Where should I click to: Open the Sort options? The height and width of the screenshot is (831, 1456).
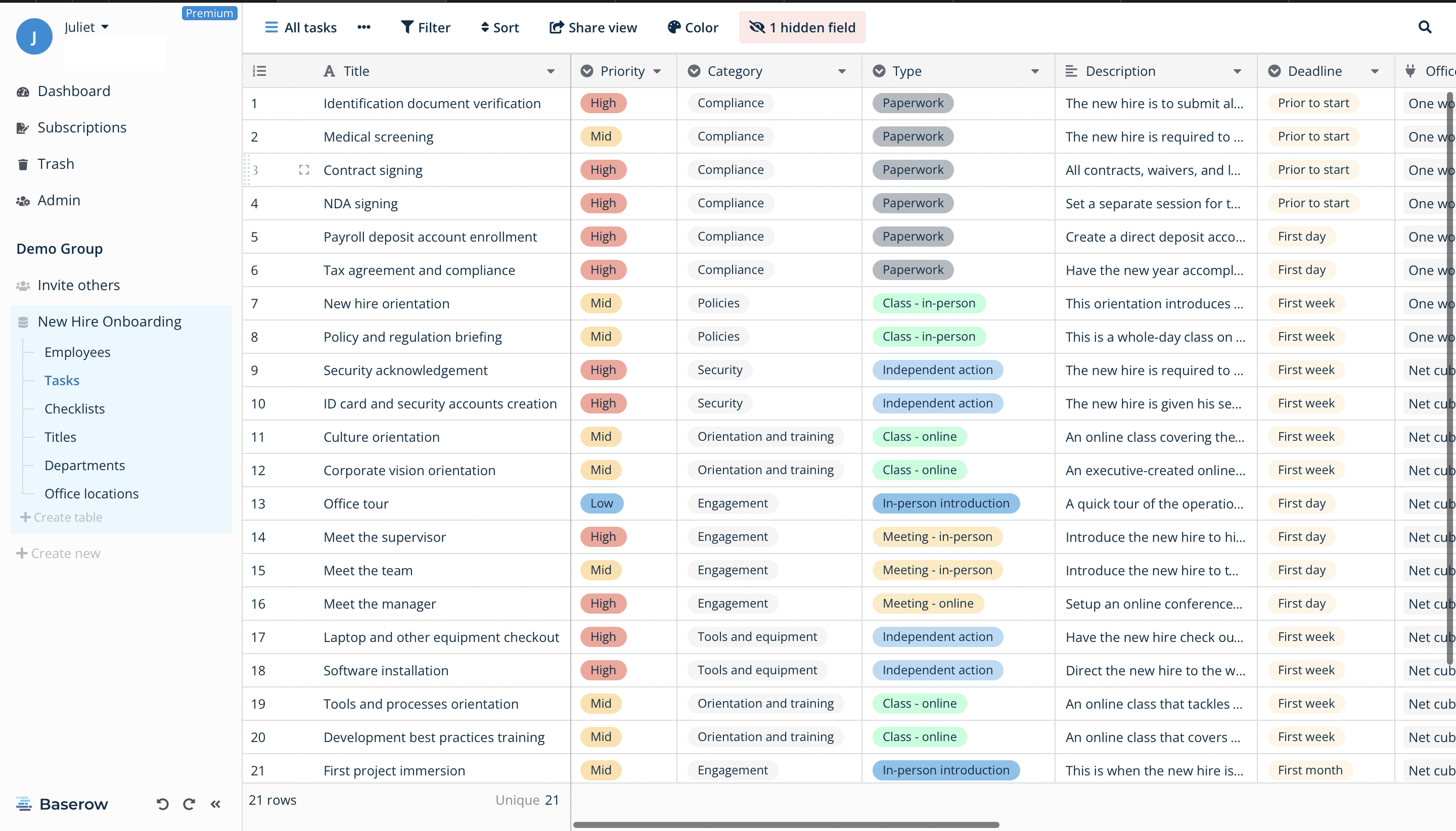click(499, 27)
